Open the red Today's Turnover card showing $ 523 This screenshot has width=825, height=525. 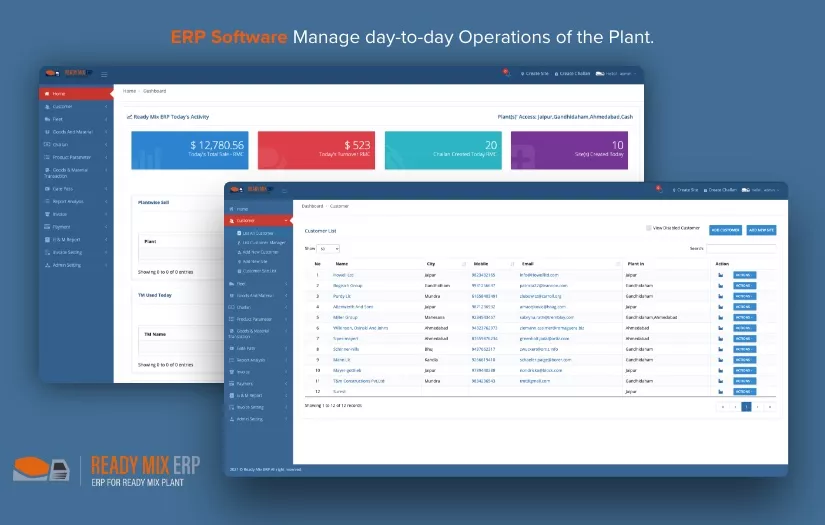[316, 150]
